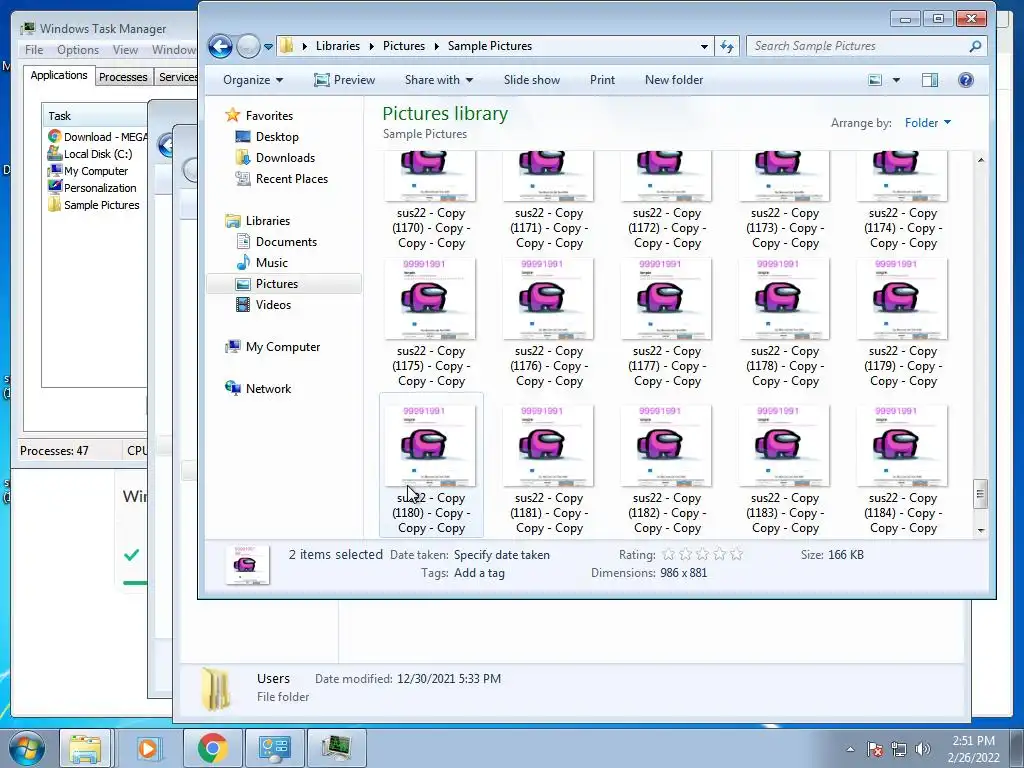Open the Music library
Screen dimensions: 1024x768
point(272,263)
